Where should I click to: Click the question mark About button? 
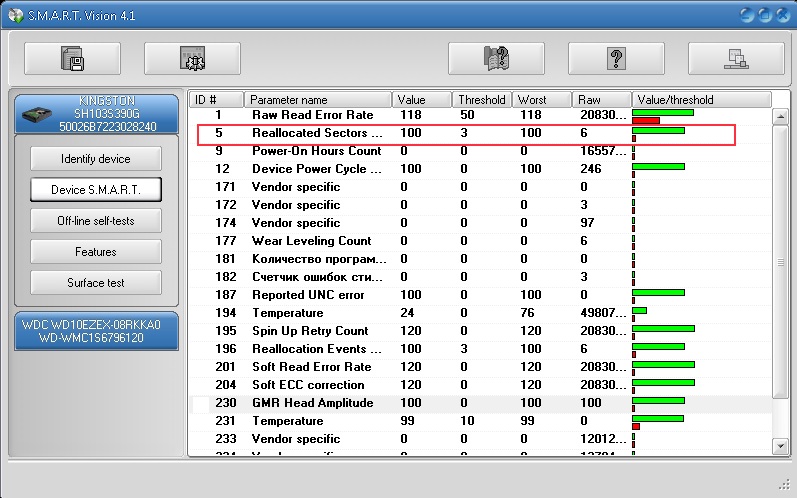tap(617, 59)
